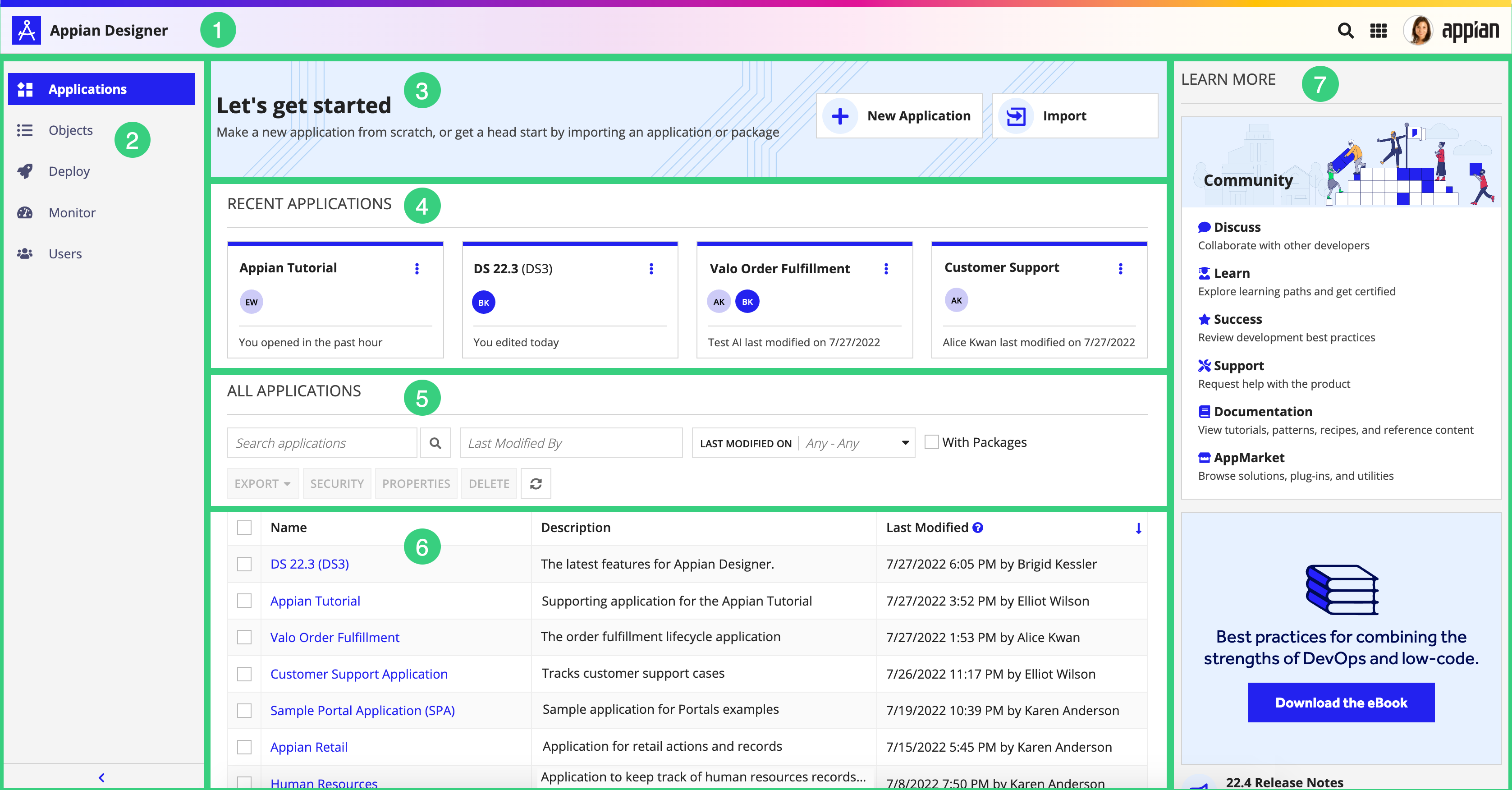This screenshot has height=790, width=1512.
Task: Check the Appian Tutorial row checkbox
Action: coord(244,601)
